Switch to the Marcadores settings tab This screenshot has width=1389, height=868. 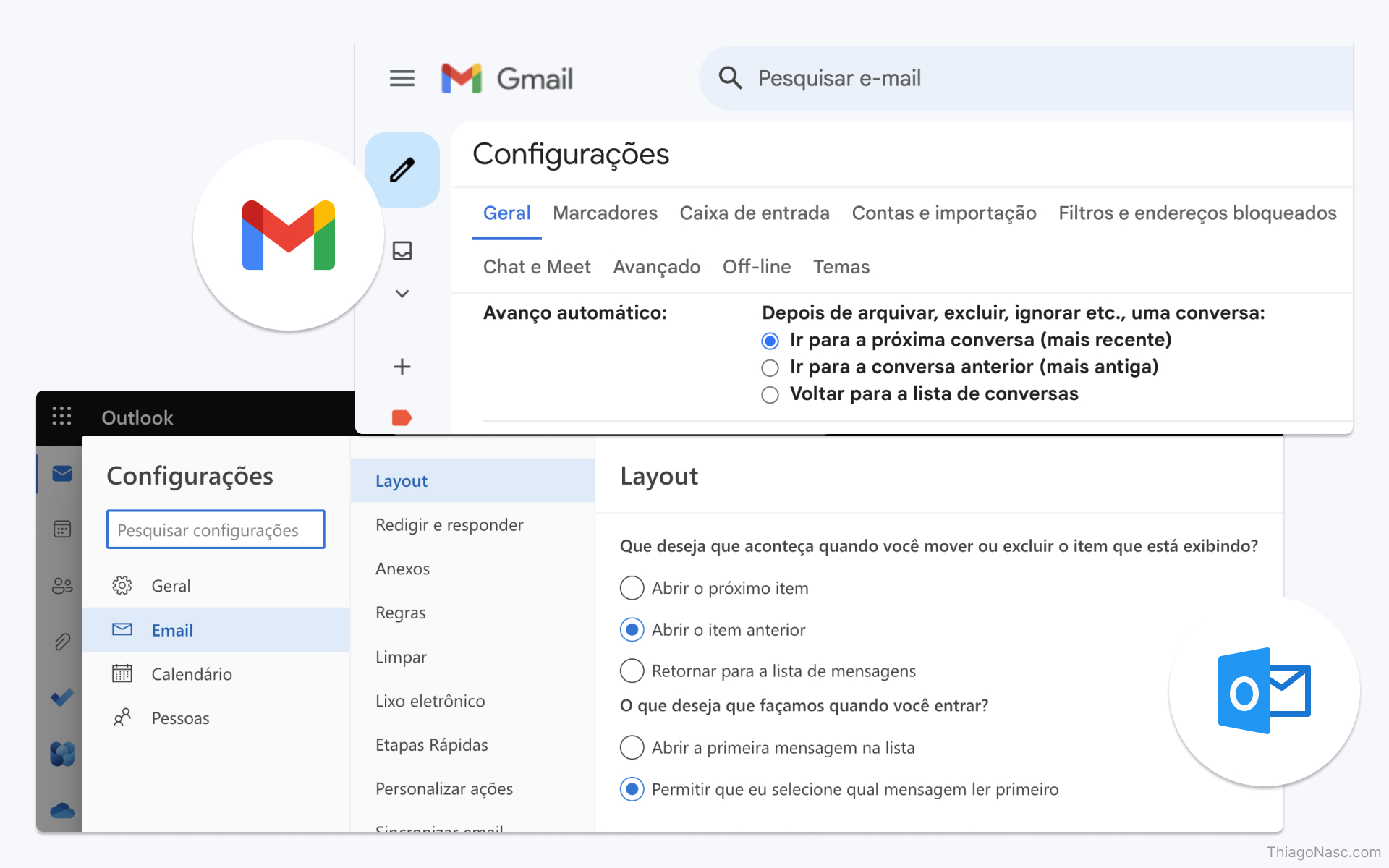pos(605,213)
